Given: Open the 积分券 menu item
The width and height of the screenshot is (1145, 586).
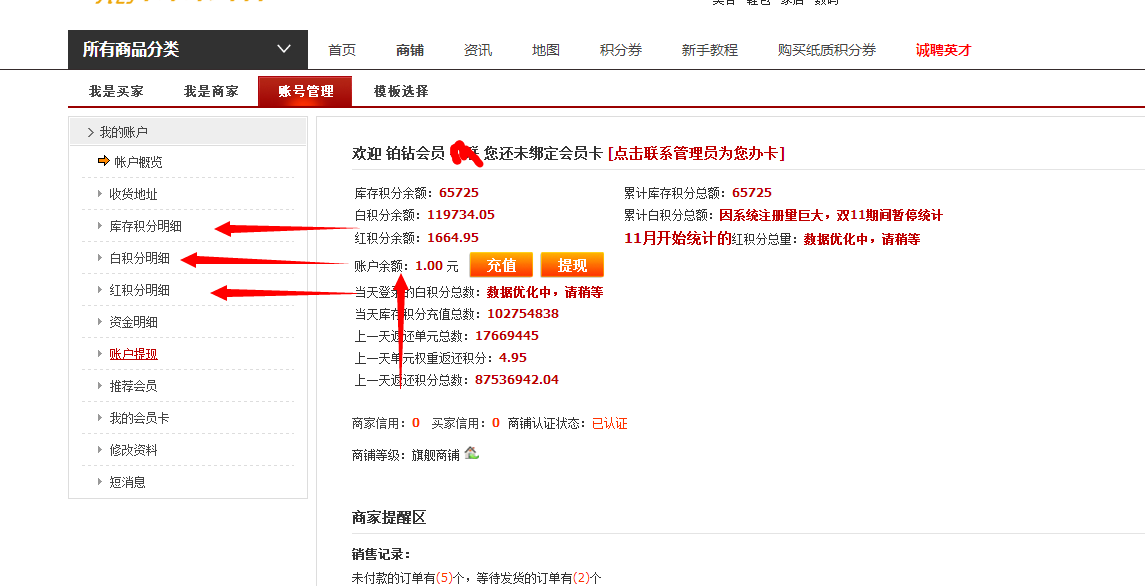Looking at the screenshot, I should [x=620, y=50].
